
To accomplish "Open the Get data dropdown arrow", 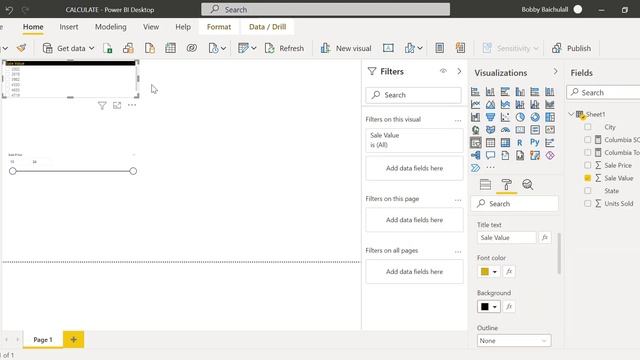I will [x=91, y=48].
